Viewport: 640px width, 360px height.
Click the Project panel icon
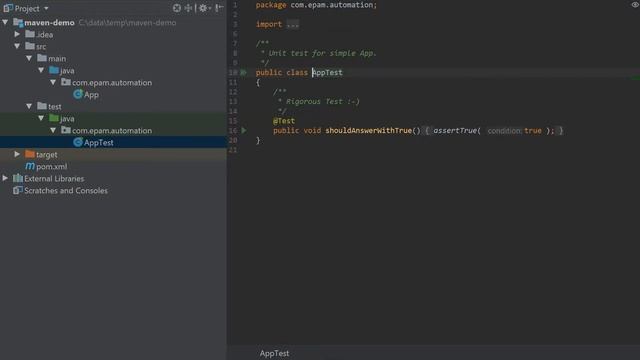coord(8,8)
